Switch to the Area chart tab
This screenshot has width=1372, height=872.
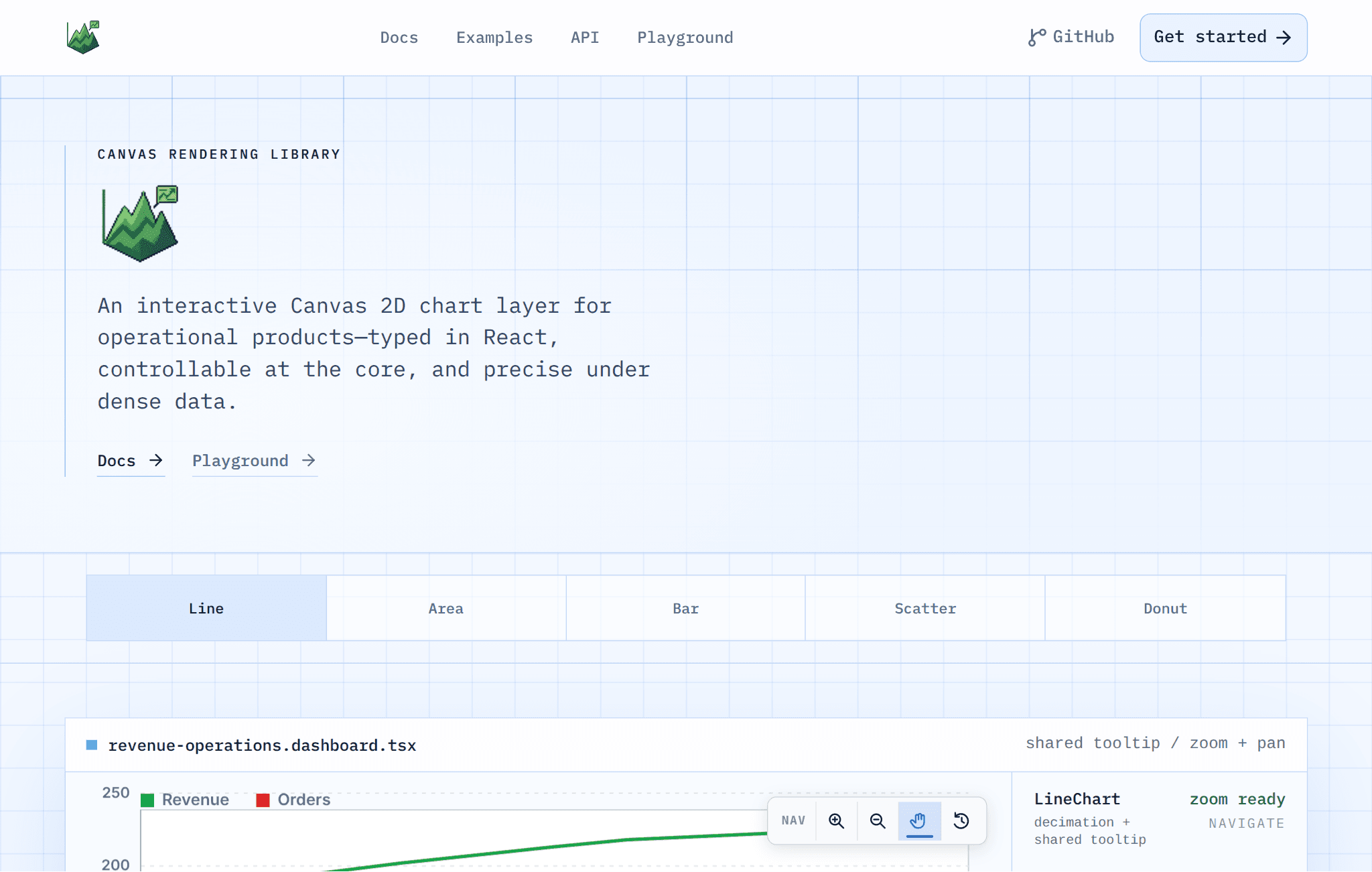tap(446, 608)
